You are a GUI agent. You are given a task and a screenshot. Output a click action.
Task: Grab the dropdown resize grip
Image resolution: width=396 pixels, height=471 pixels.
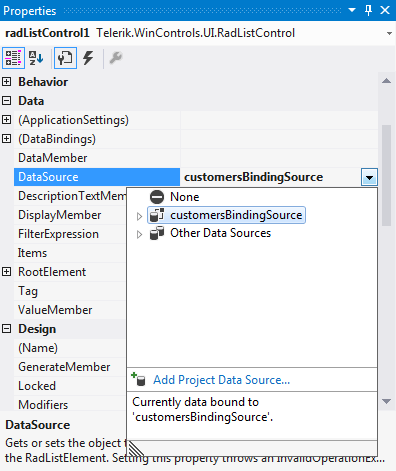coord(136,448)
